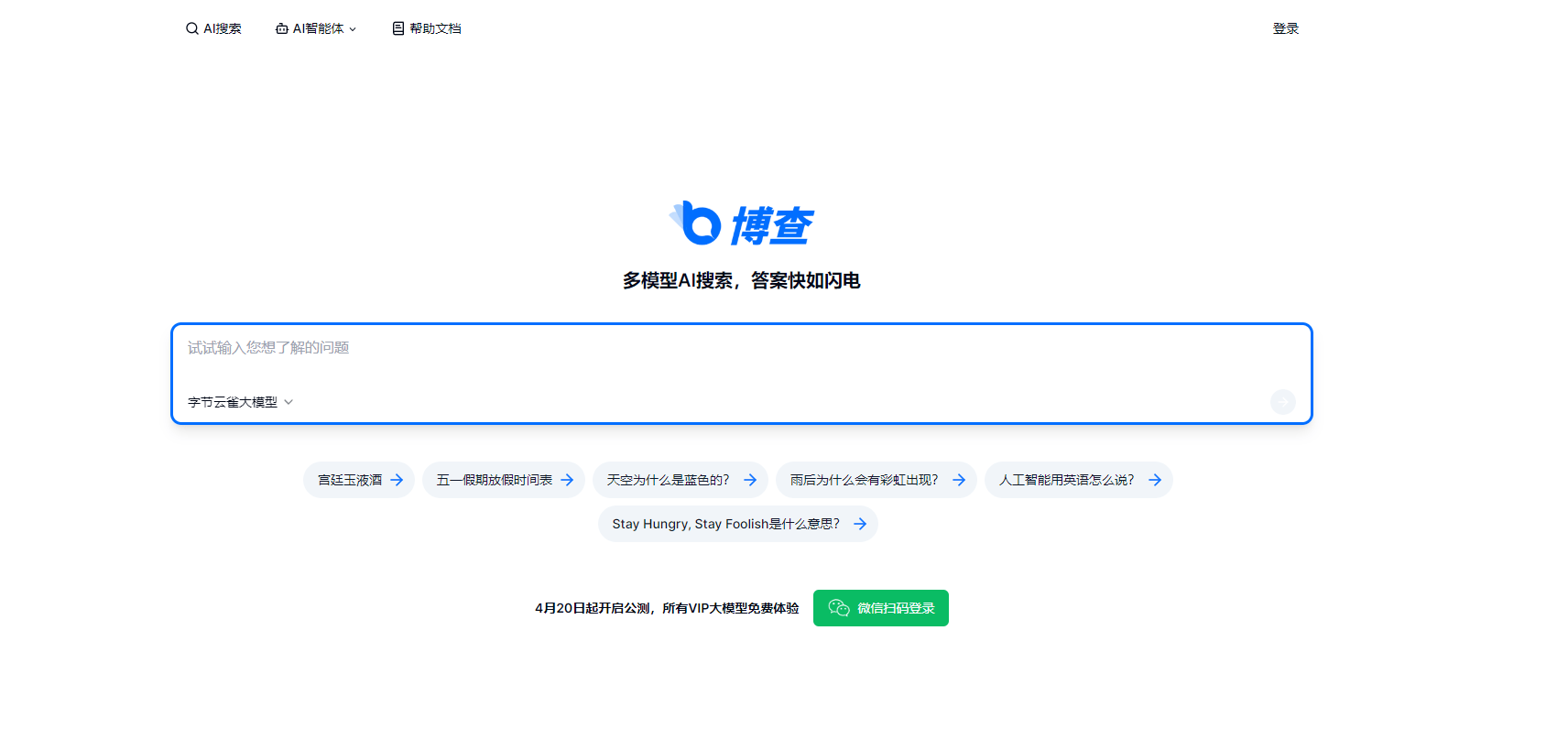Click arrow icon on 五一假期放假时间表 suggestion
This screenshot has height=750, width=1568.
(567, 480)
